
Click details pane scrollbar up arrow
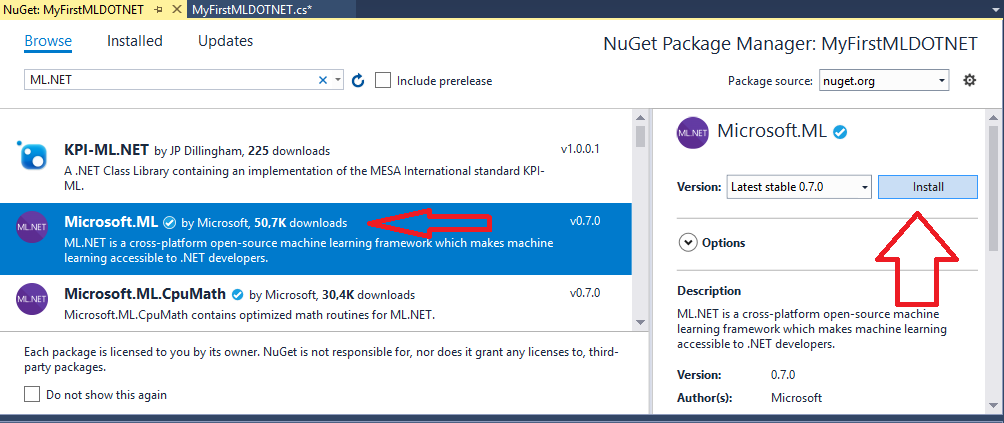coord(993,118)
